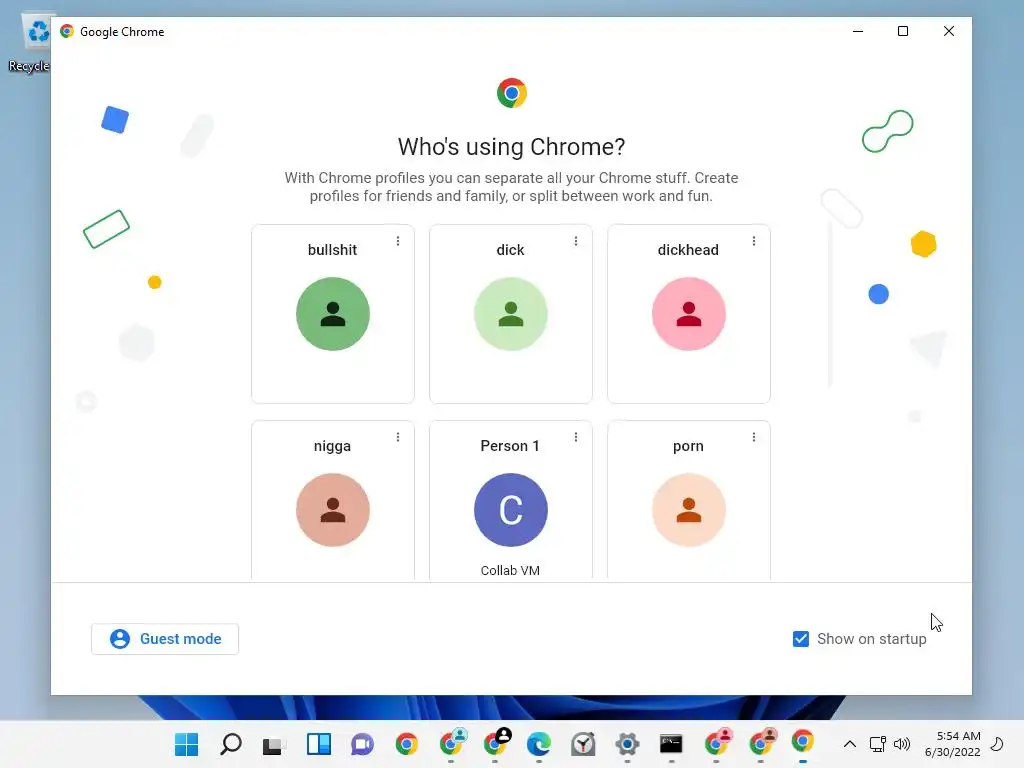The height and width of the screenshot is (768, 1024).
Task: Open Task View from the taskbar
Action: click(x=274, y=744)
